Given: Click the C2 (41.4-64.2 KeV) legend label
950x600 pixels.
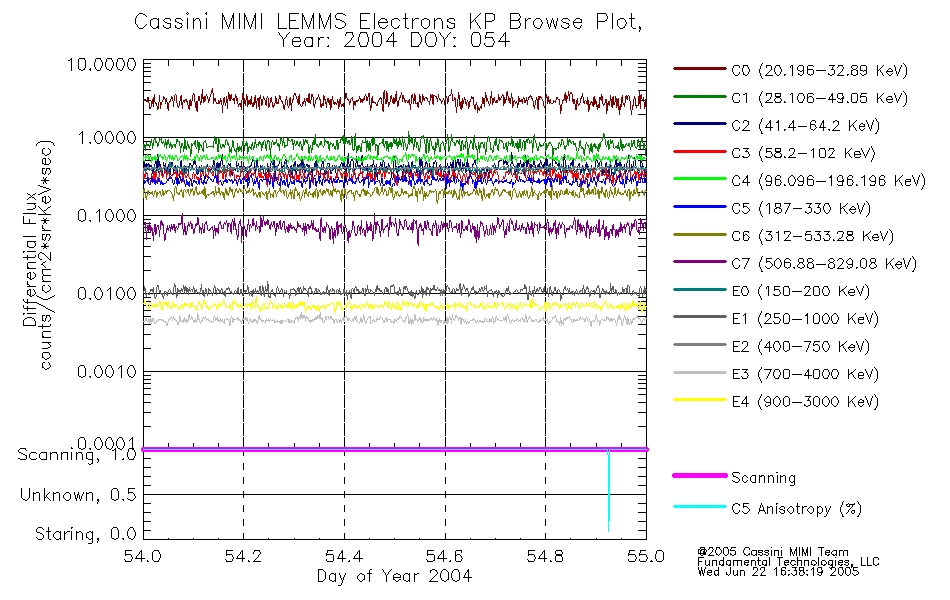Looking at the screenshot, I should [805, 126].
